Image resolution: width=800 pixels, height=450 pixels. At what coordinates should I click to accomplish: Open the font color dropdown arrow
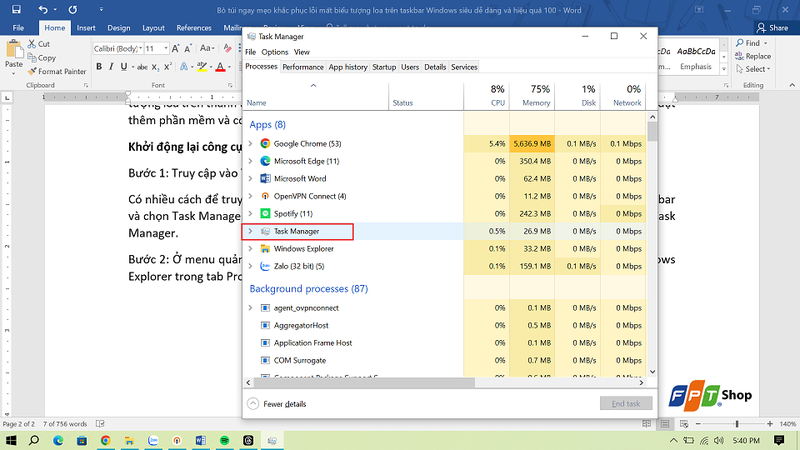pos(230,67)
